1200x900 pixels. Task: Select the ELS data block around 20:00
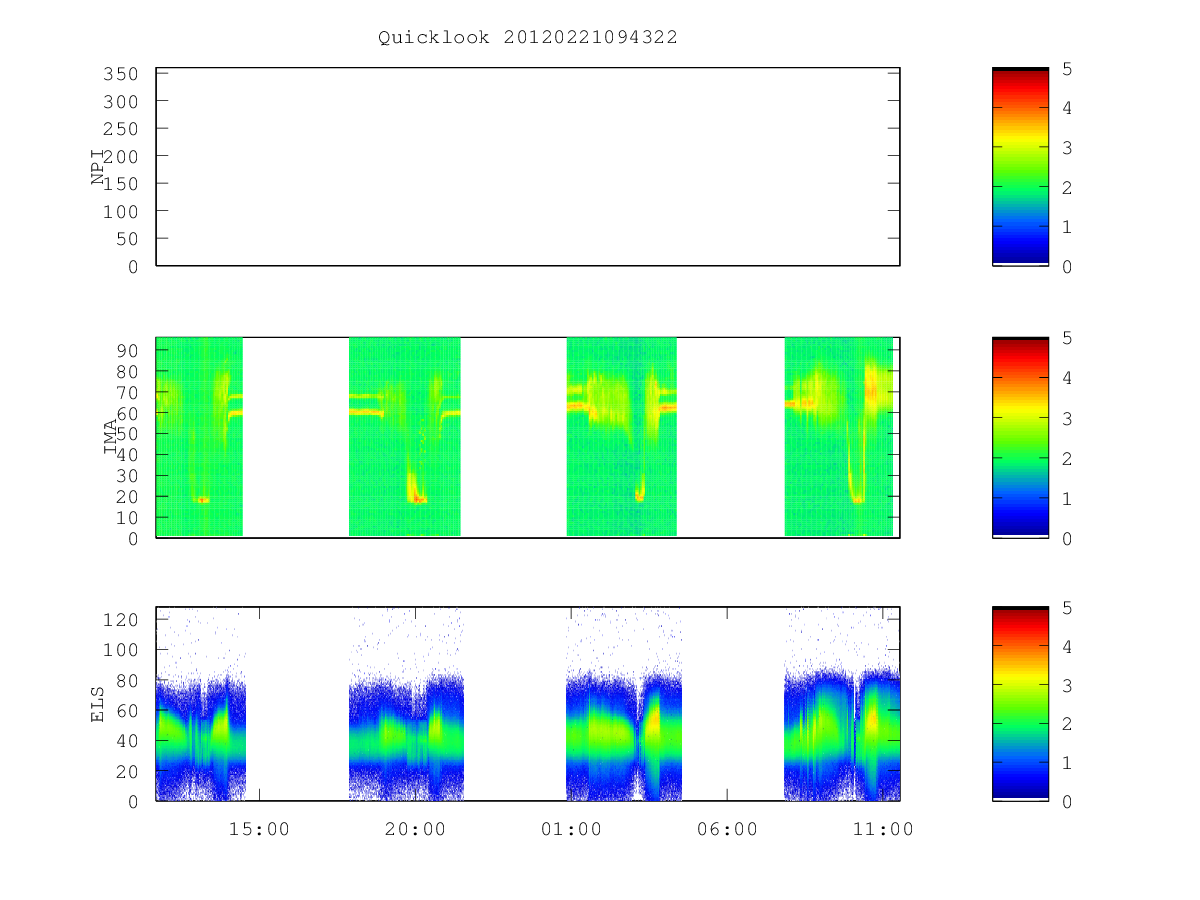click(406, 703)
